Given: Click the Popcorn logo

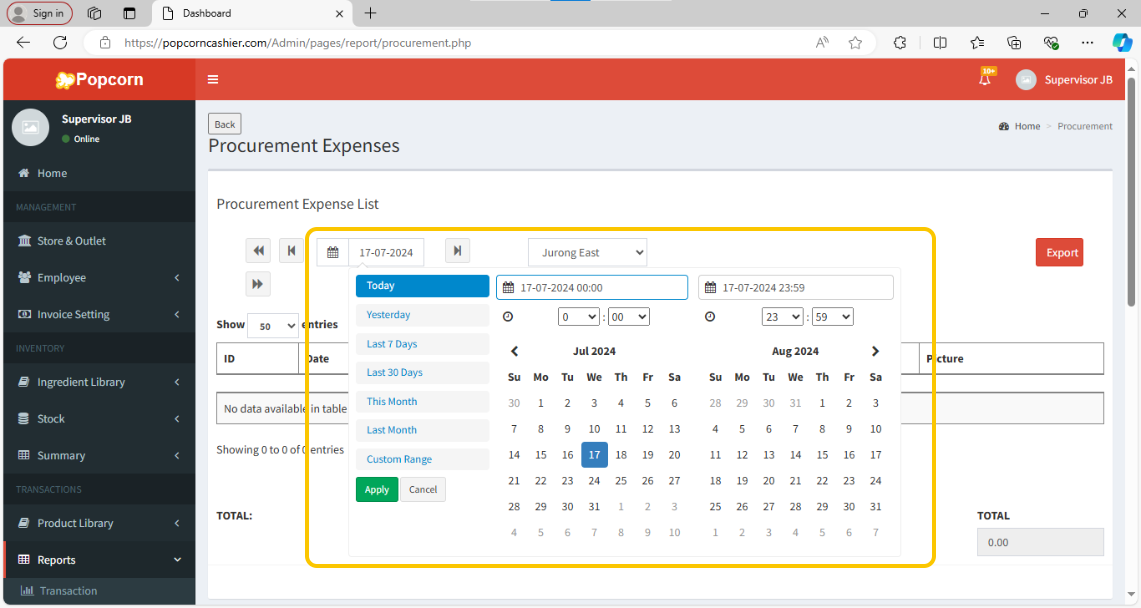Looking at the screenshot, I should click(x=100, y=79).
